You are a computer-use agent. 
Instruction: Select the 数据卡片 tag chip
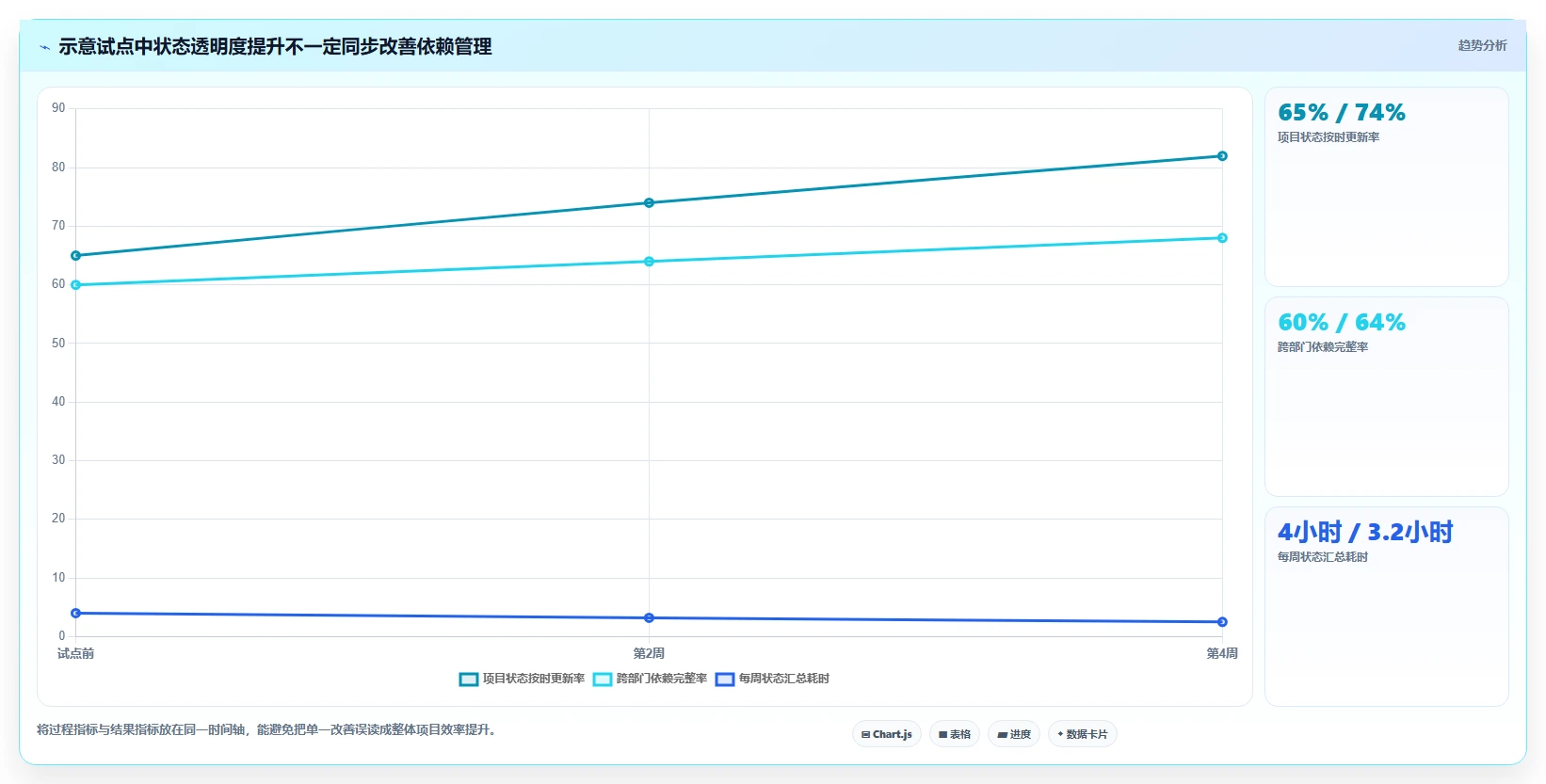[x=1083, y=734]
